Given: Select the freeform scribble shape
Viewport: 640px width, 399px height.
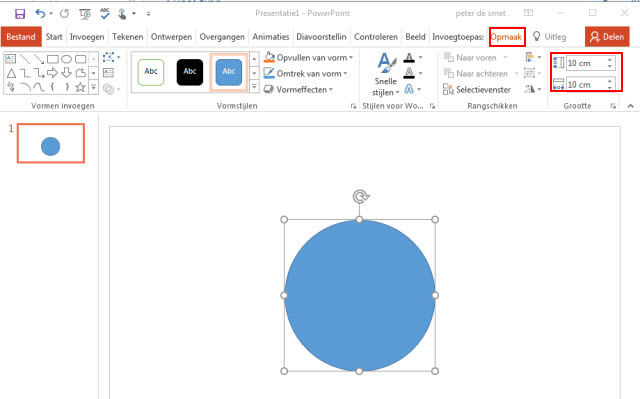Looking at the screenshot, I should point(11,87).
